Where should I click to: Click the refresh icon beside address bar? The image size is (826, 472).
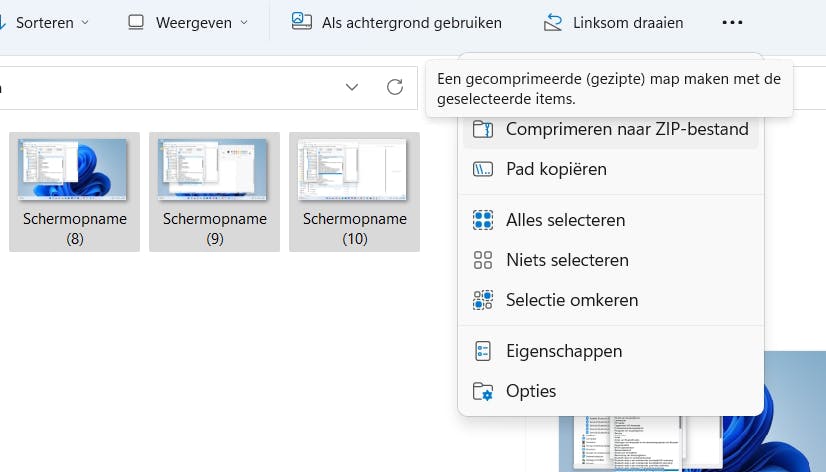(395, 87)
